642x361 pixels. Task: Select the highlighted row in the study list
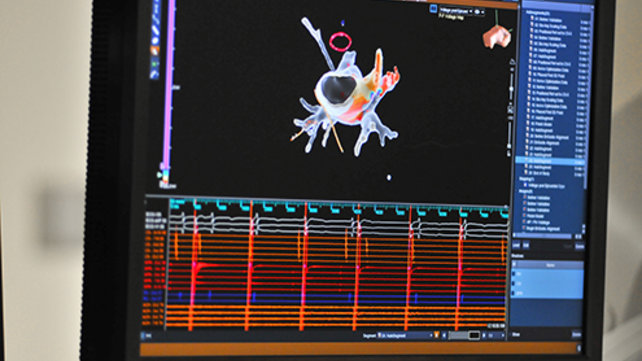551,161
